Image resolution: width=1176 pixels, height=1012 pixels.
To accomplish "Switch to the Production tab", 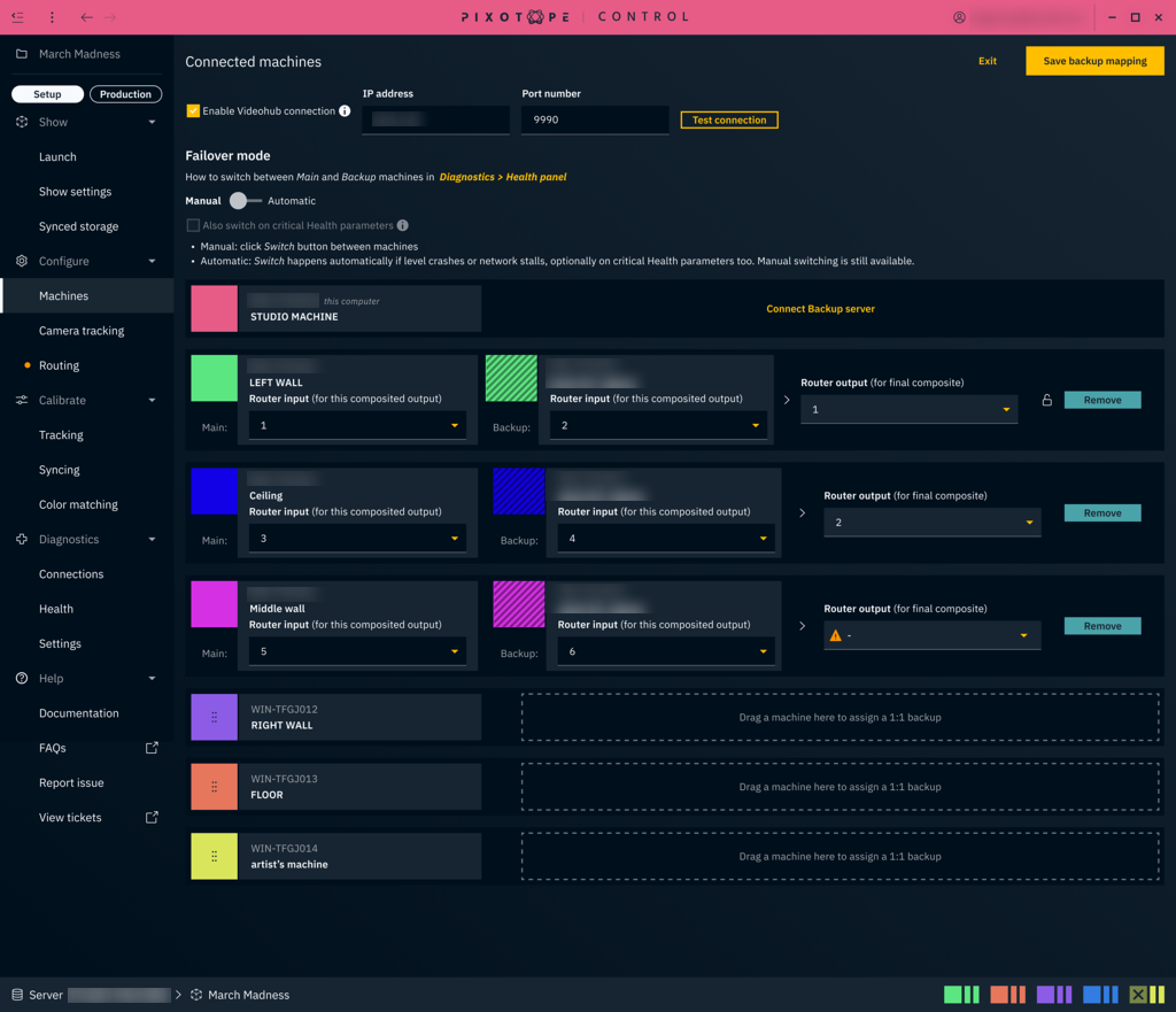I will 125,94.
